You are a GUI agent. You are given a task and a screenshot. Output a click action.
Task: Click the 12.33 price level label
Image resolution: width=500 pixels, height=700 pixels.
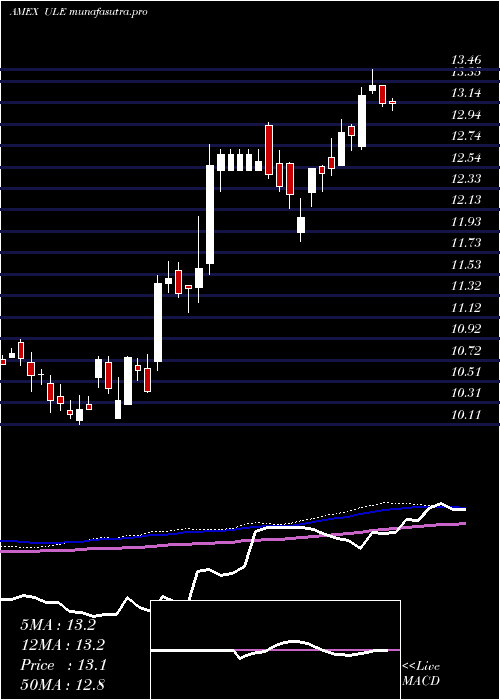tap(466, 179)
